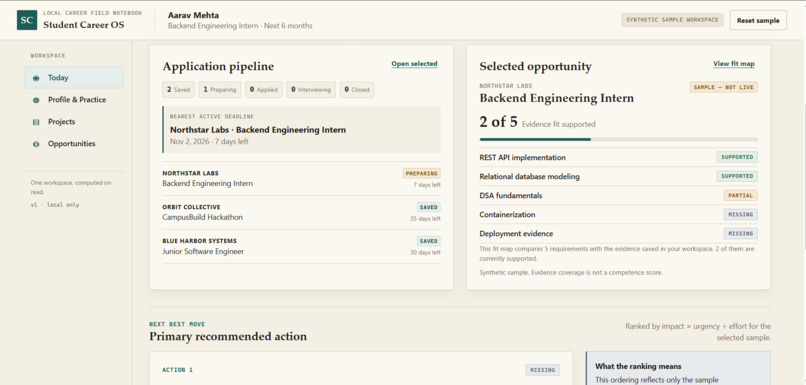Viewport: 806px width, 385px height.
Task: Select the 0 Interviewing filter chip
Action: tap(311, 89)
